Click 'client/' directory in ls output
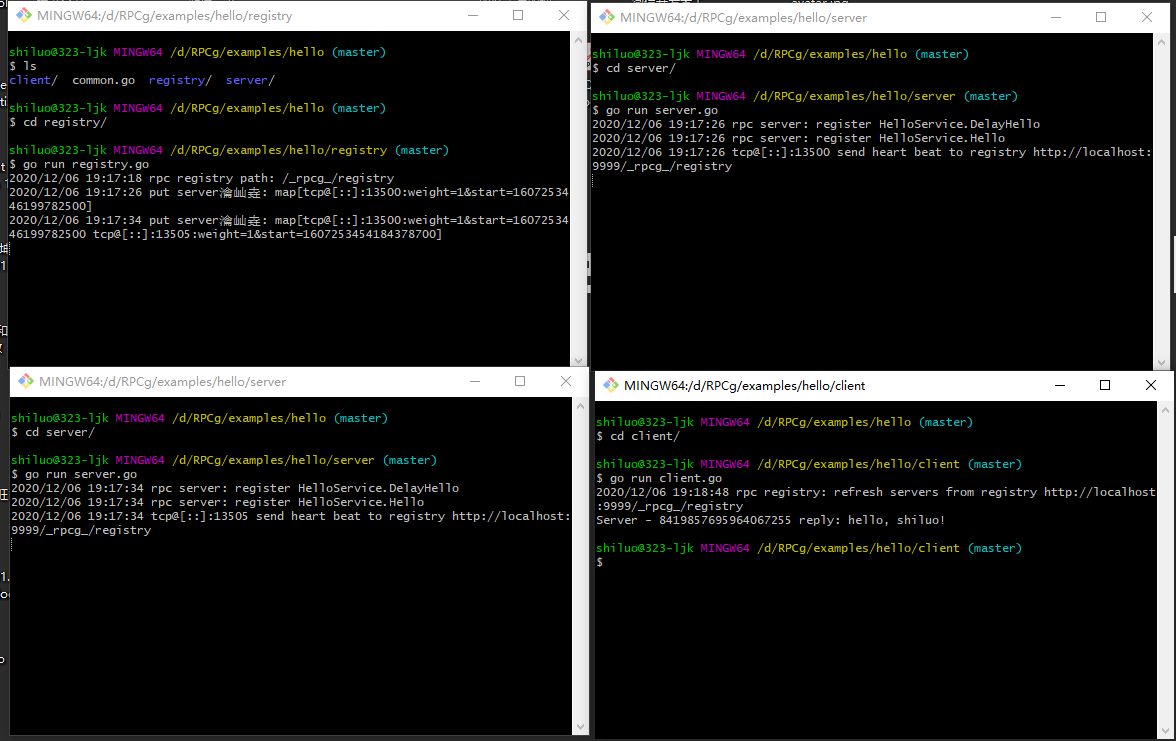 tap(33, 80)
